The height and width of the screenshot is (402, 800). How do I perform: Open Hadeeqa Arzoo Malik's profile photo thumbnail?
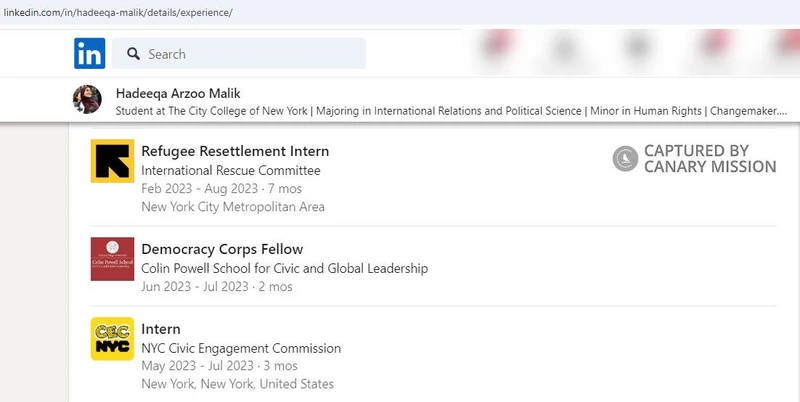(87, 99)
